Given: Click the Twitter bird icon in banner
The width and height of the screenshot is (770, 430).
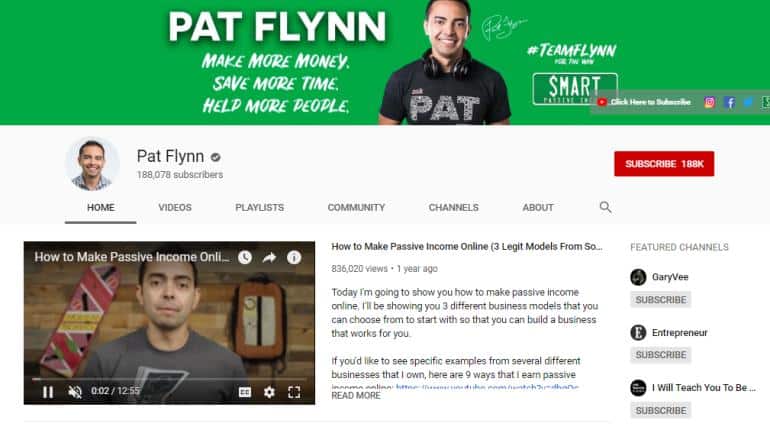Looking at the screenshot, I should [748, 102].
